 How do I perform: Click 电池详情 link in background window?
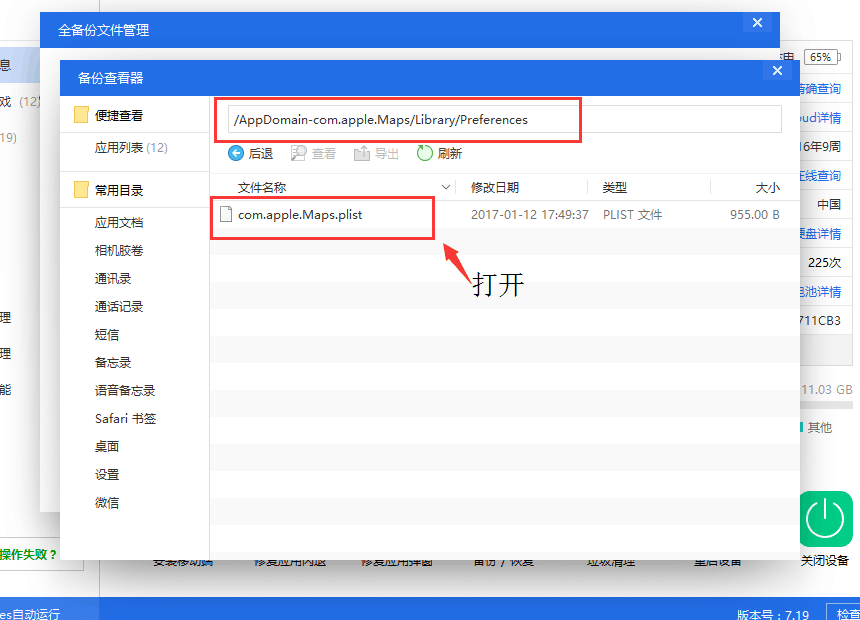(x=820, y=292)
